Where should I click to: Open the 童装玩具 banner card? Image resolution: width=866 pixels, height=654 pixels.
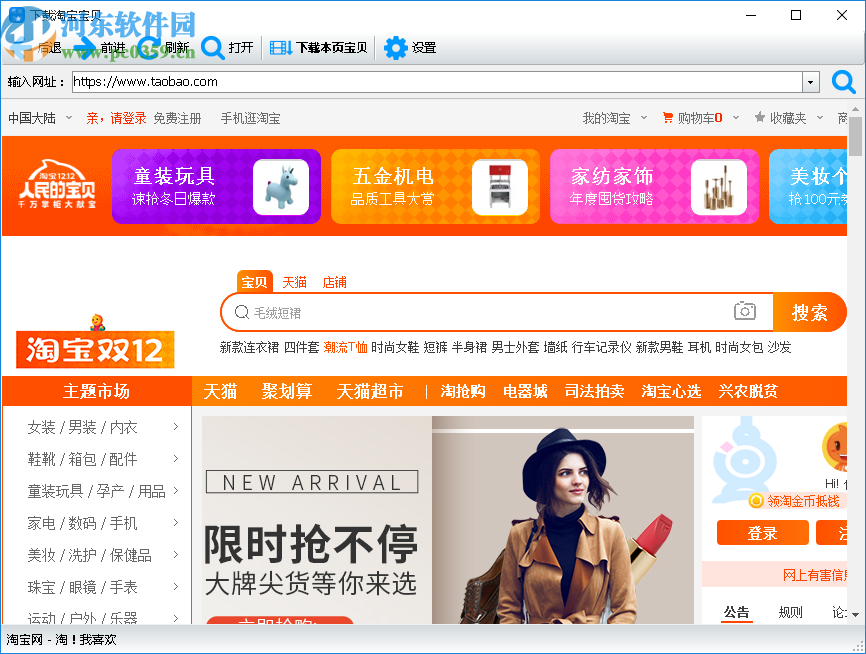[x=216, y=186]
